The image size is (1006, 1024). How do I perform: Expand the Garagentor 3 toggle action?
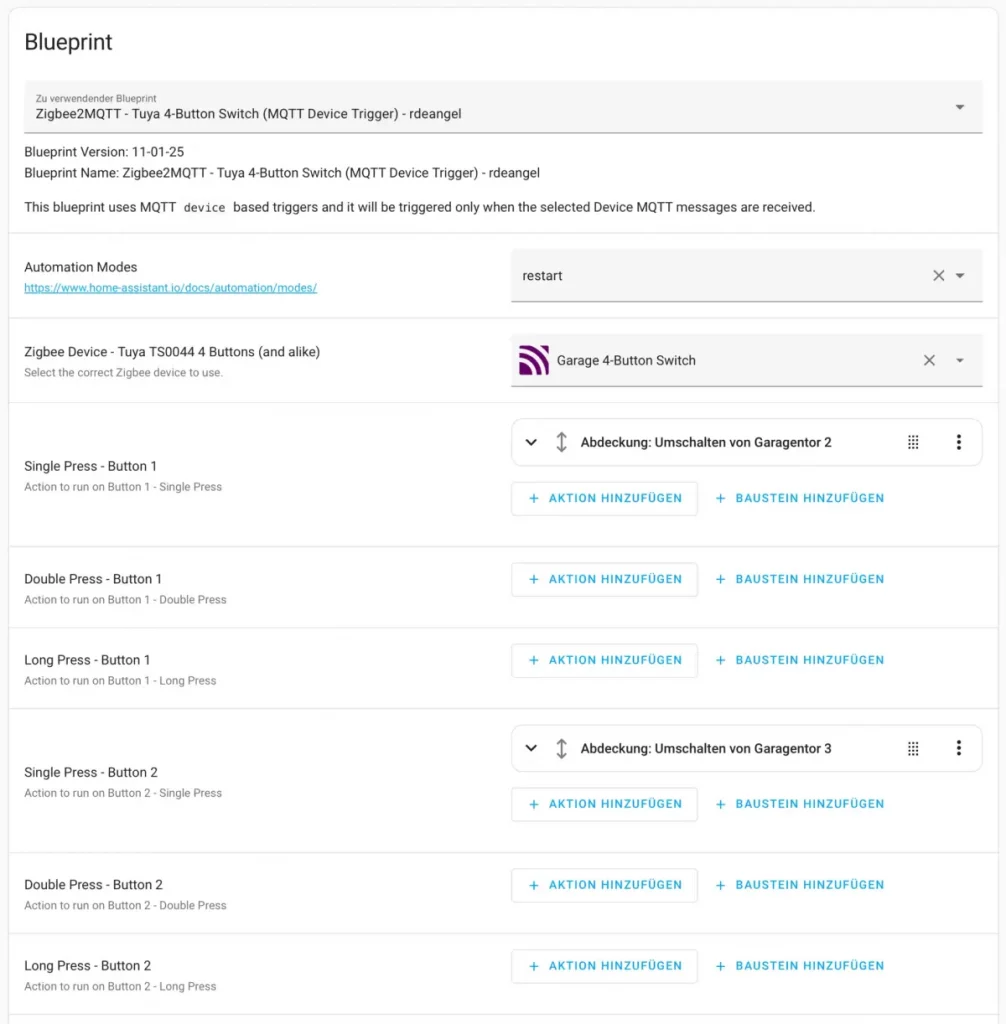[531, 748]
